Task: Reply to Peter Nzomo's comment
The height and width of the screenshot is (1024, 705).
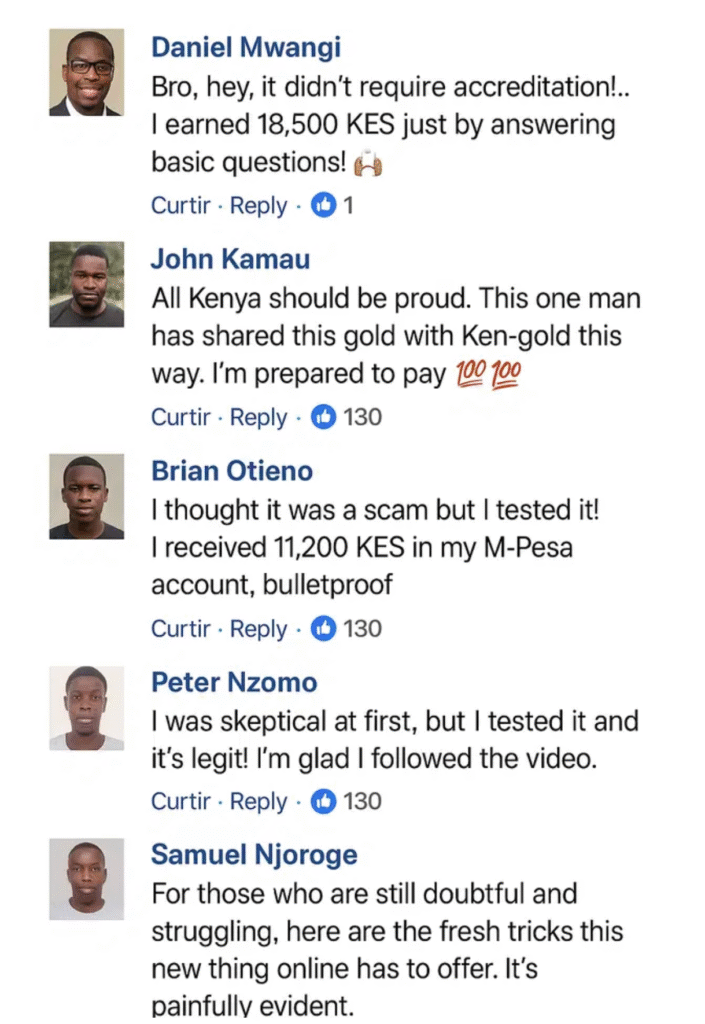Action: (x=258, y=801)
